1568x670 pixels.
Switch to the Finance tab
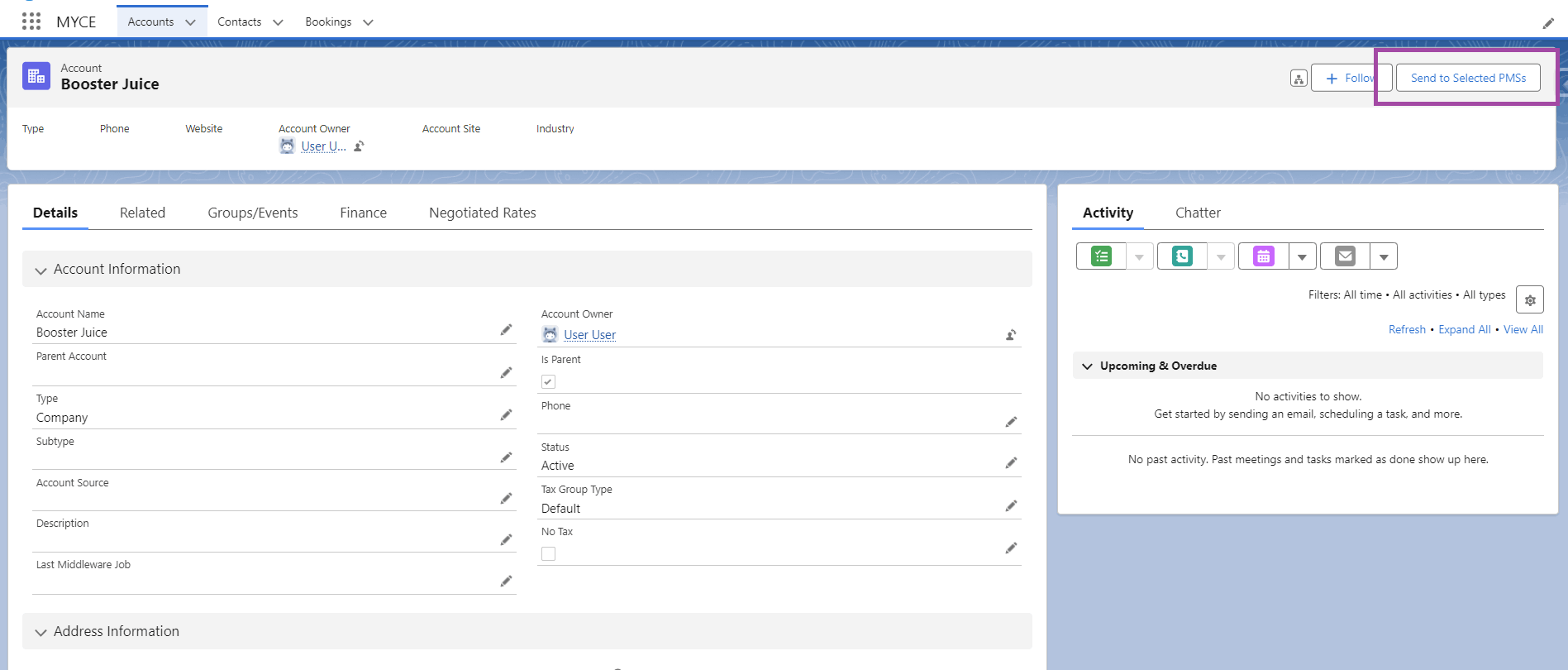coord(363,213)
